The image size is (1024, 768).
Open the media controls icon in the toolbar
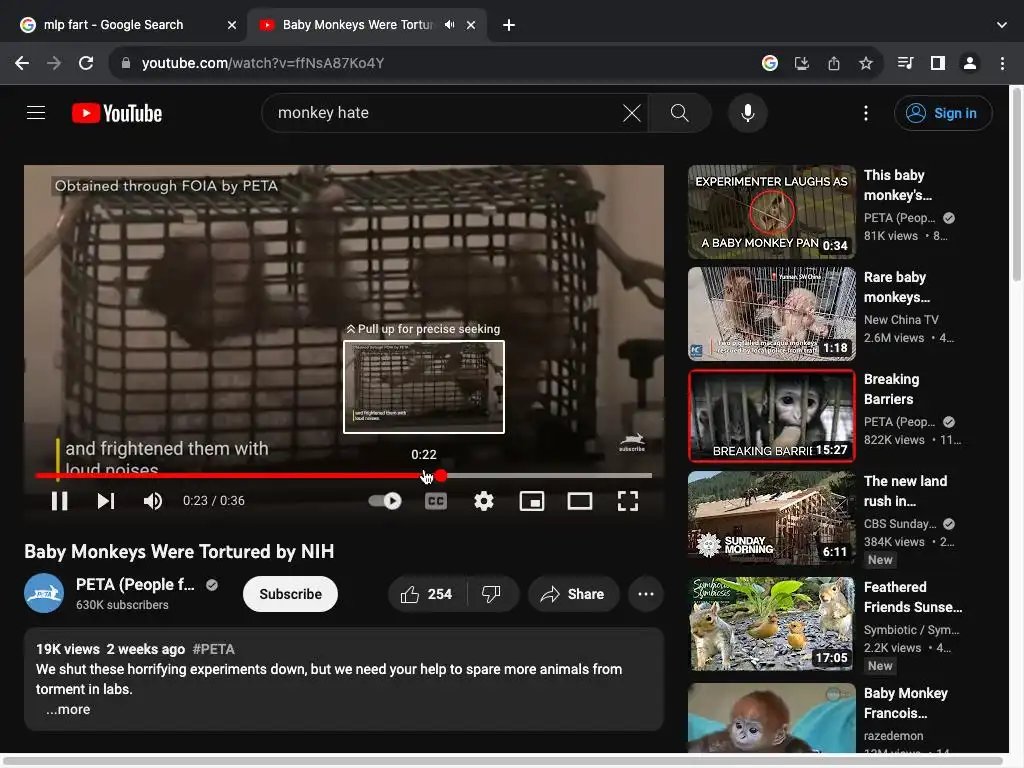click(x=905, y=63)
